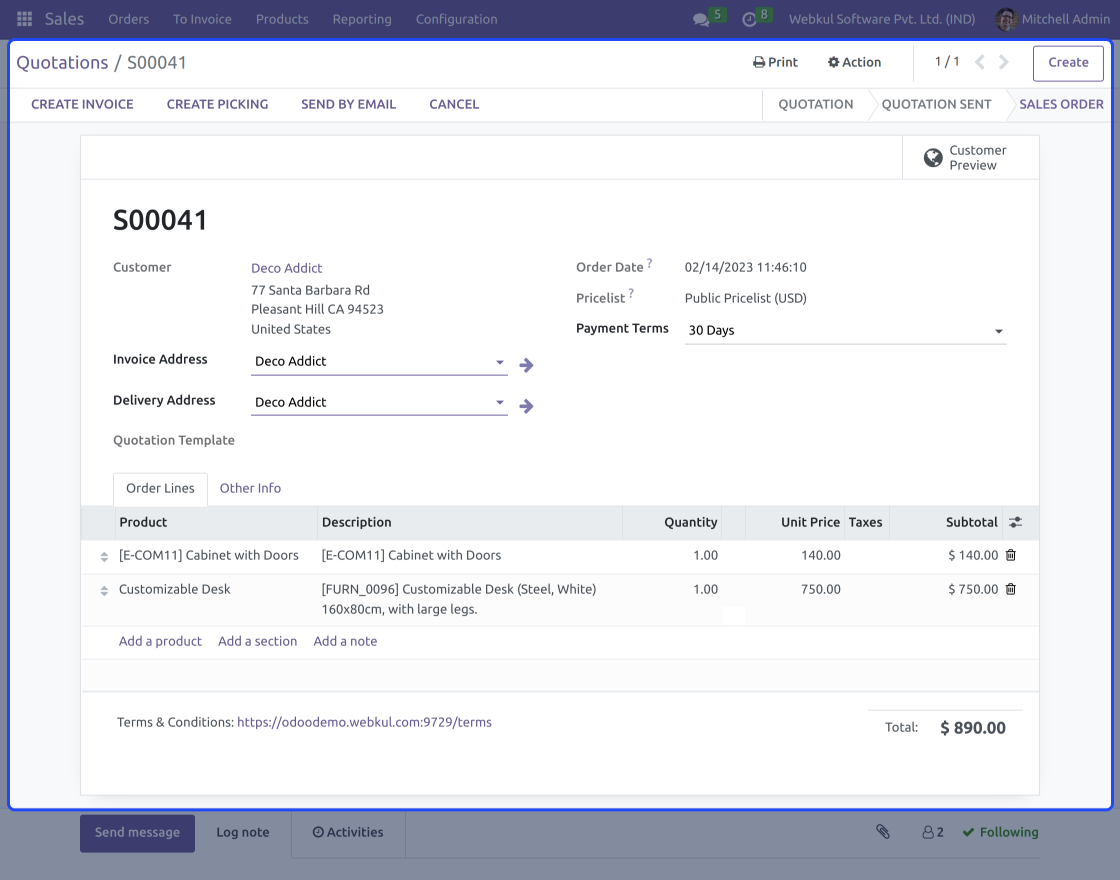The width and height of the screenshot is (1120, 880).
Task: Click the Product column header
Action: [216, 522]
